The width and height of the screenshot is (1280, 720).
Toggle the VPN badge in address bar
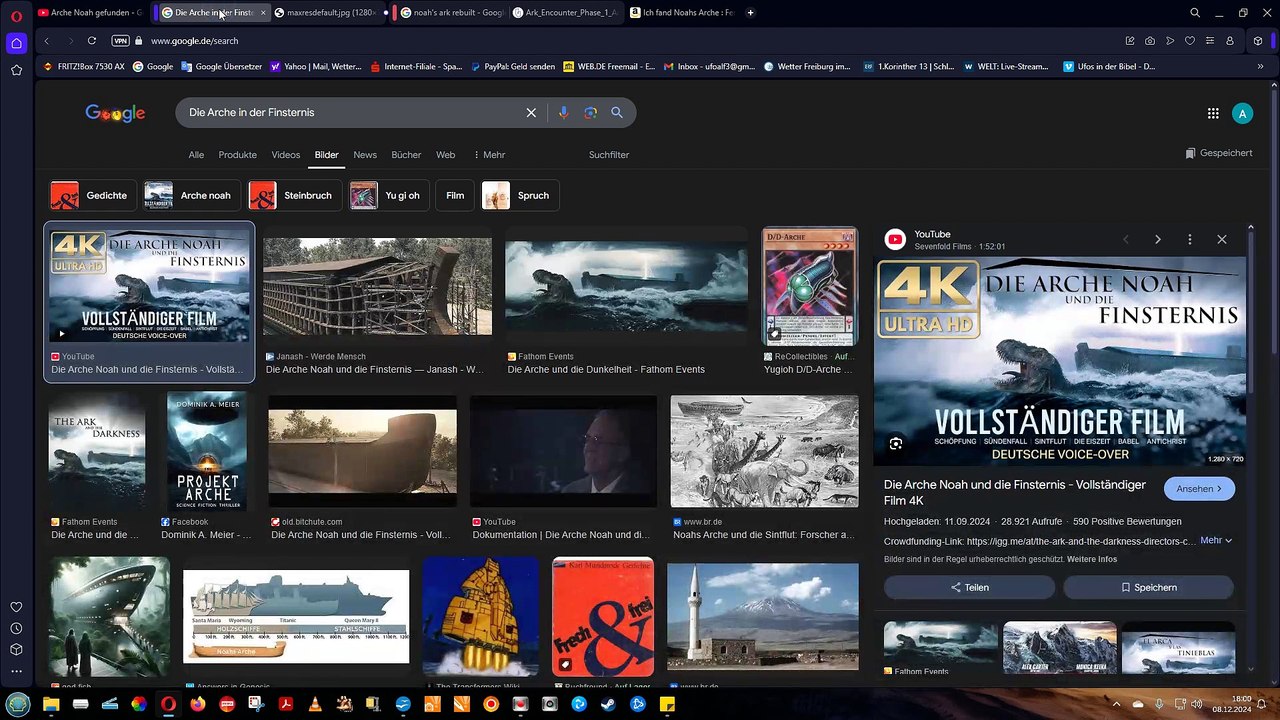tap(121, 41)
